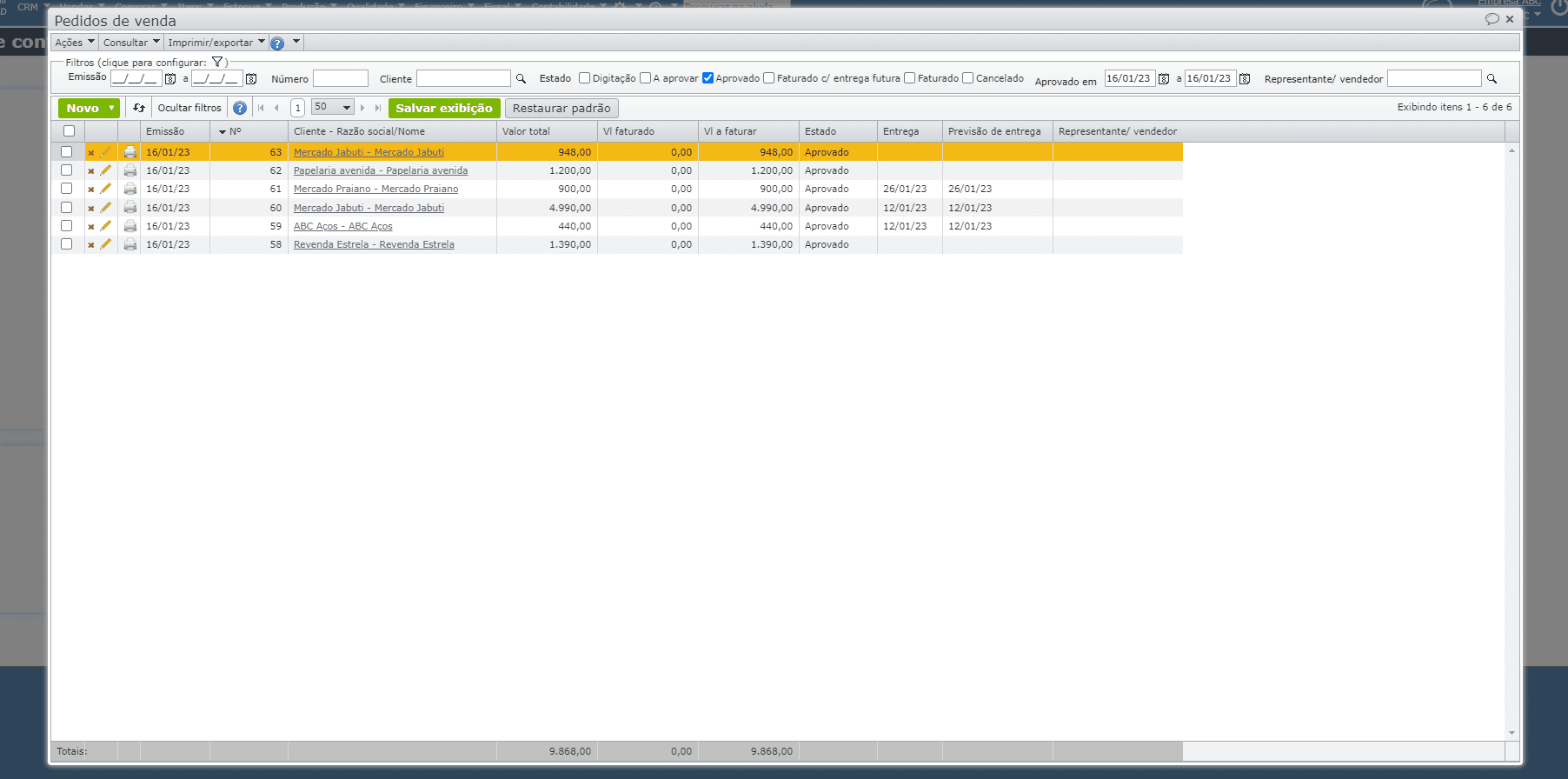Open calendar for Emissão end date

pos(251,79)
